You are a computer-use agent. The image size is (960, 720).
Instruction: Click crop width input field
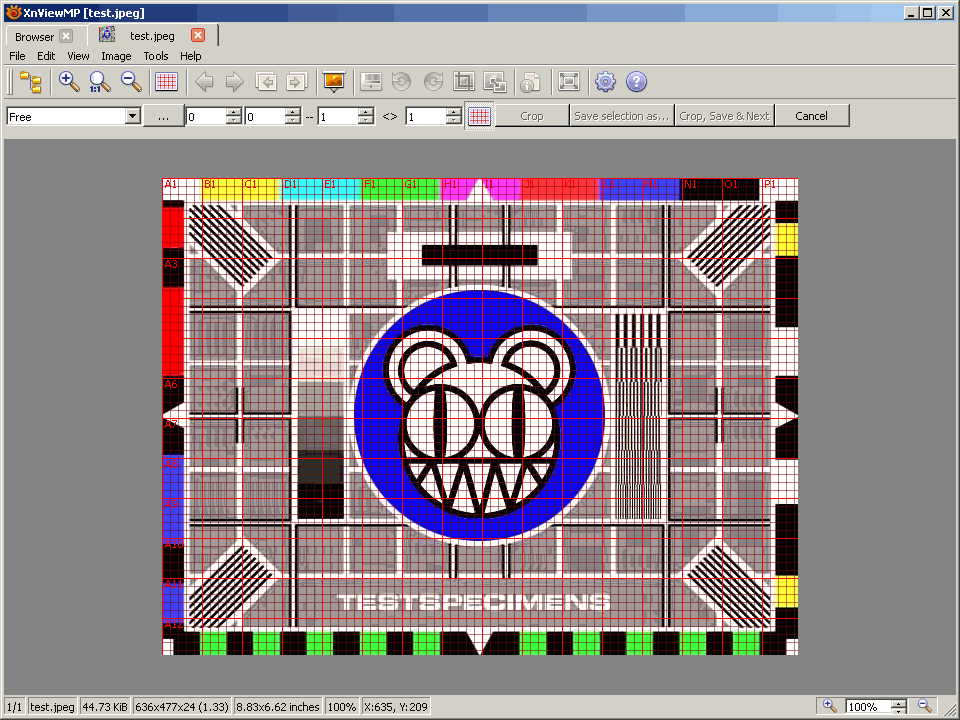[338, 116]
